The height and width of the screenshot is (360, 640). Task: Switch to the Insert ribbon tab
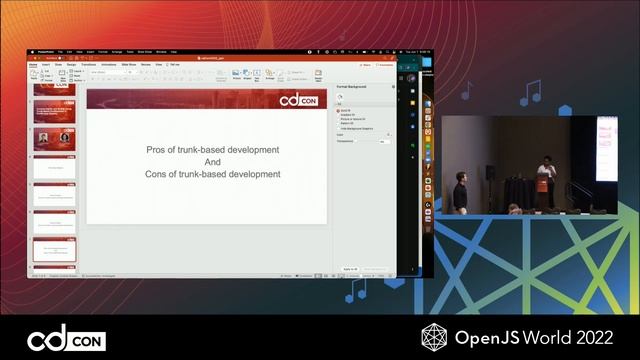[x=46, y=65]
